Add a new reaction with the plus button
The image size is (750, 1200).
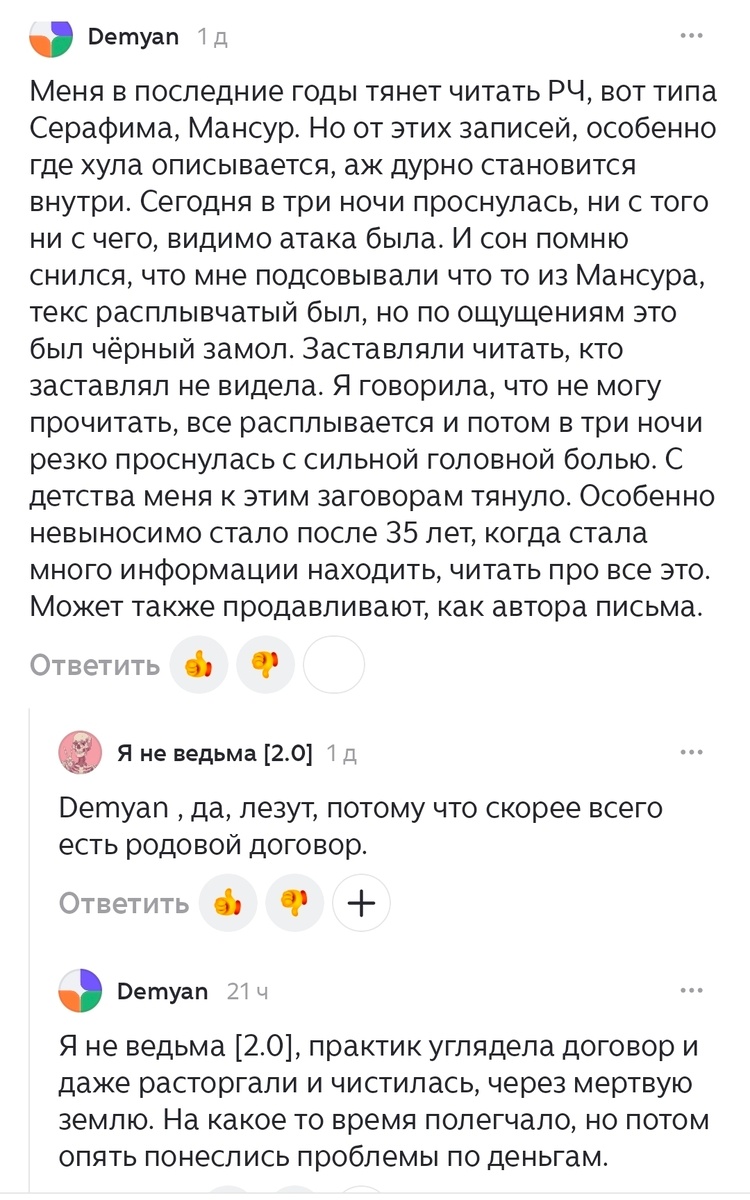(x=361, y=901)
